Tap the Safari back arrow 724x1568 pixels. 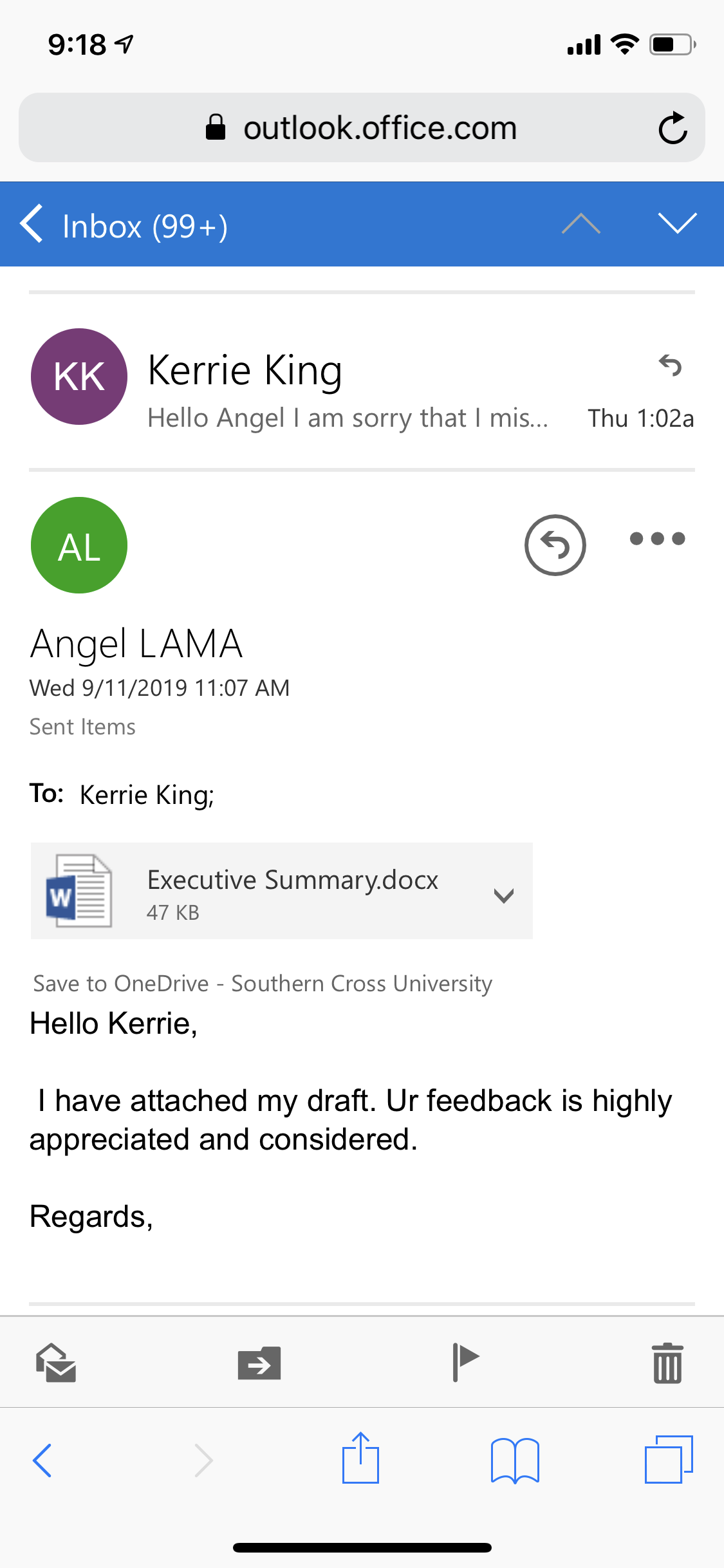[42, 1460]
